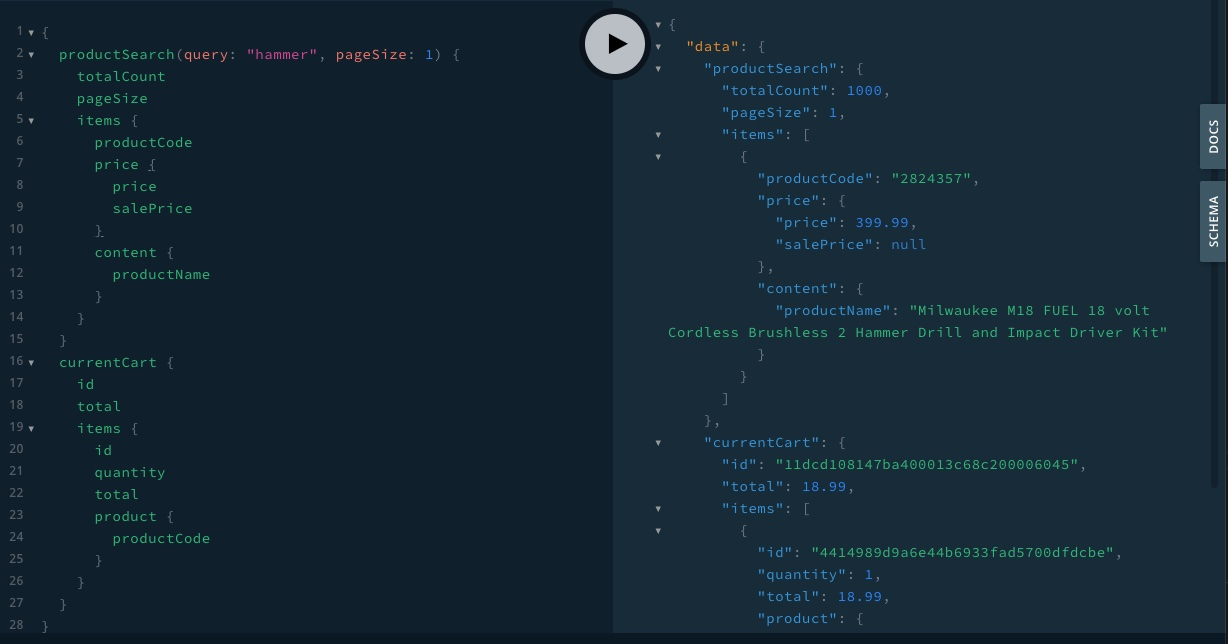1228x644 pixels.
Task: Collapse the items block fold arrow at line 5
Action: tap(32, 121)
